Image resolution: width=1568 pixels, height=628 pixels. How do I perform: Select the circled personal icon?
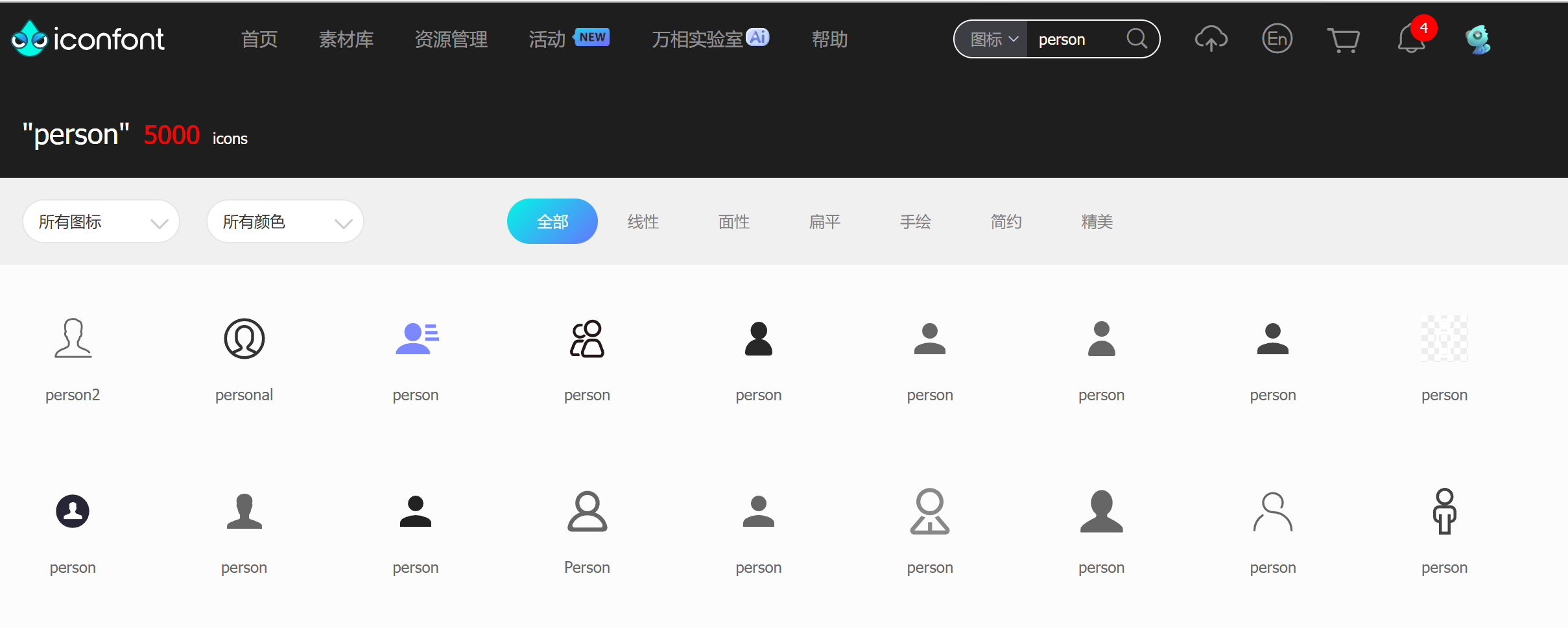pos(244,339)
